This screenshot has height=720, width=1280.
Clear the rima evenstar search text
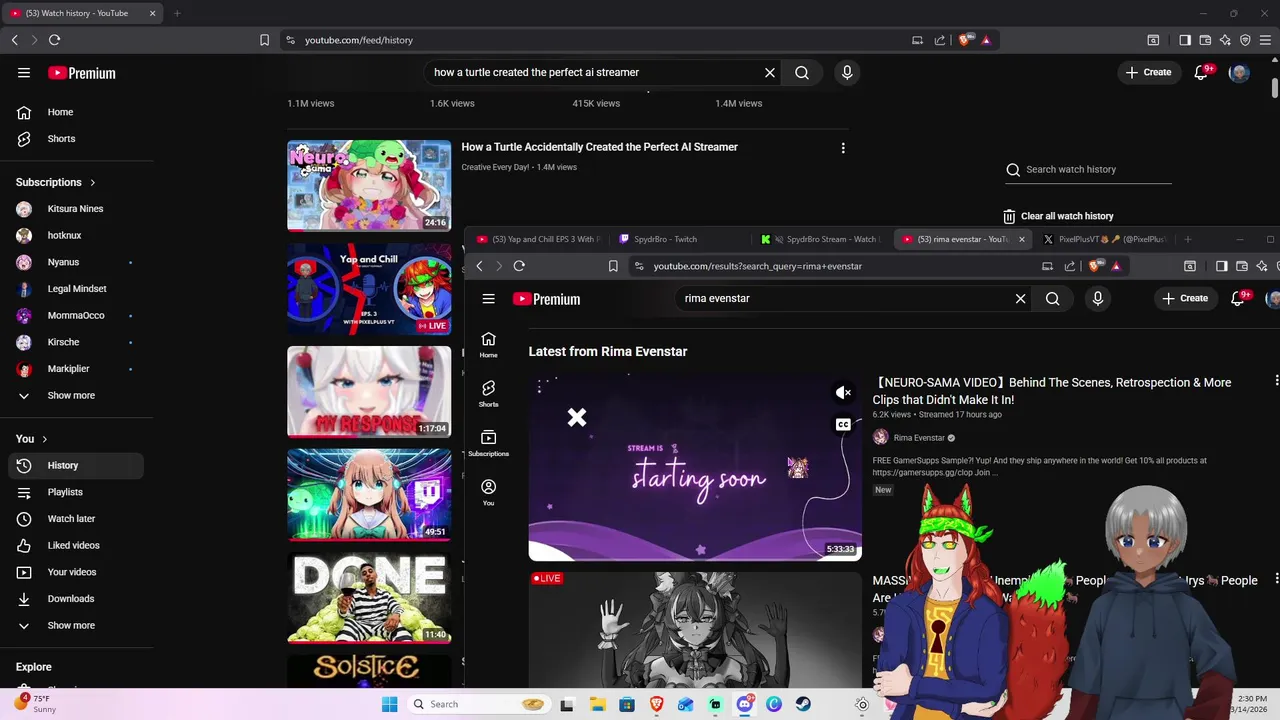tap(1021, 299)
